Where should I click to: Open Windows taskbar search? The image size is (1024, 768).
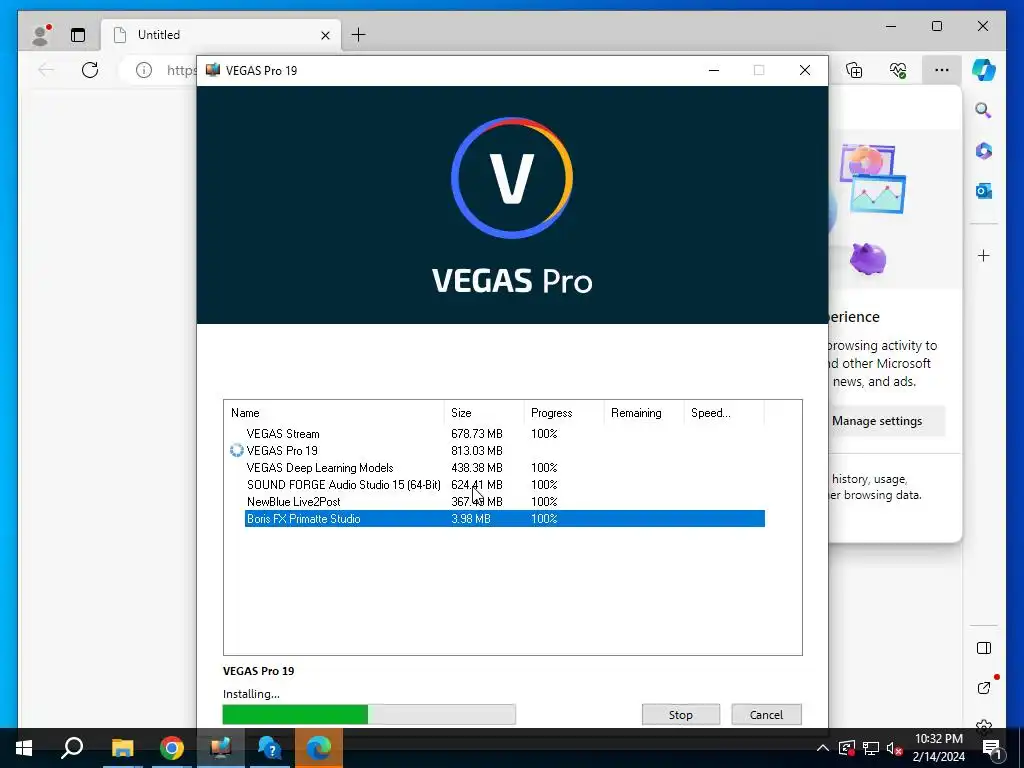pos(72,748)
